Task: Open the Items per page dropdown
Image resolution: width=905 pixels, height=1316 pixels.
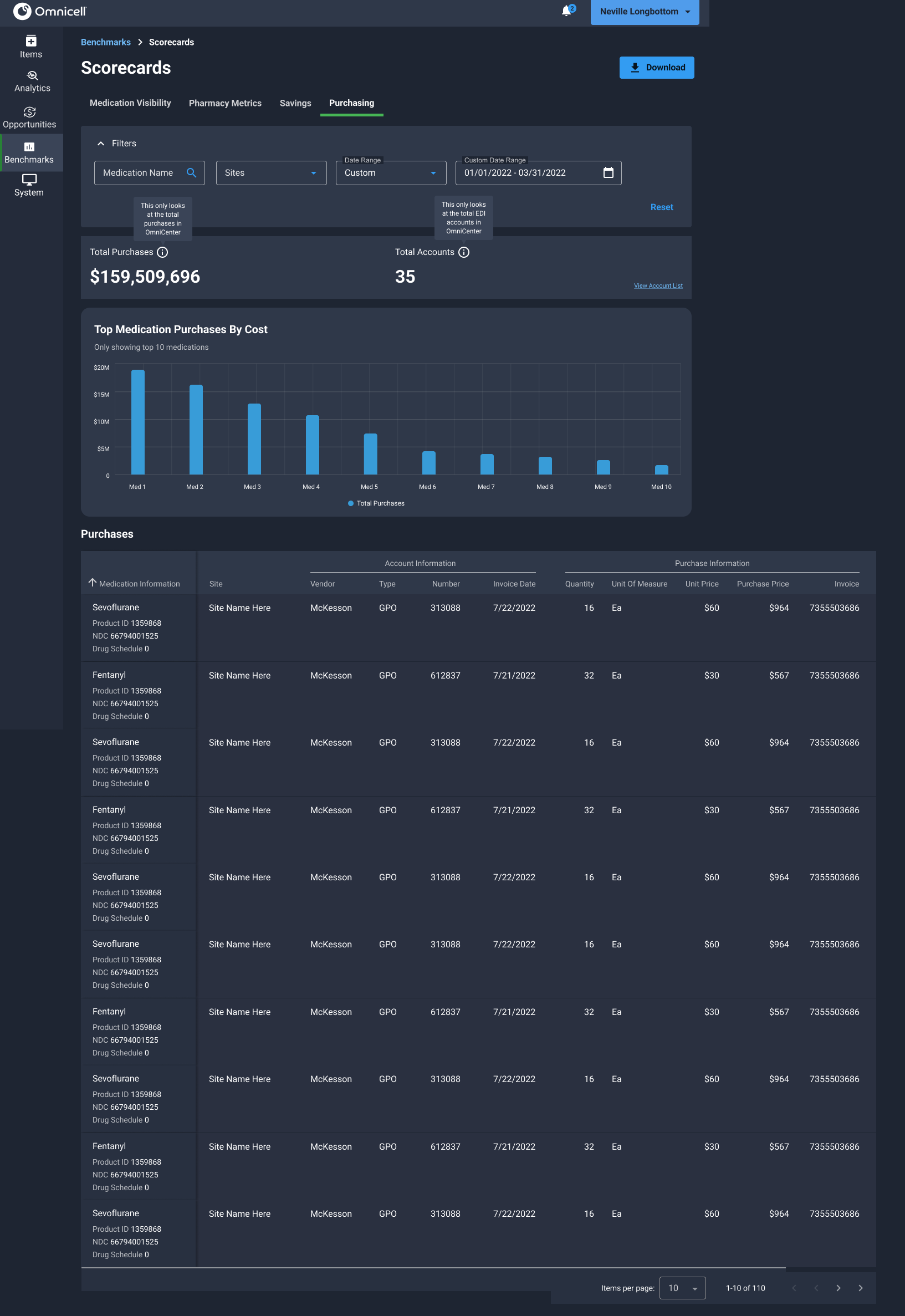Action: pyautogui.click(x=682, y=1288)
